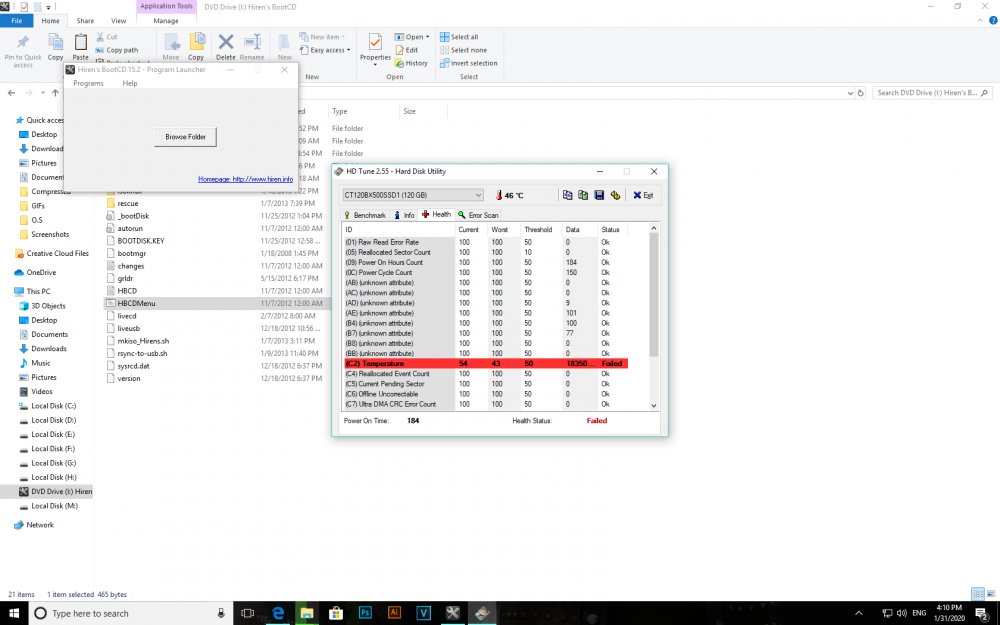Click the Up directory arrow in Explorer
This screenshot has height=625, width=1000.
pos(55,93)
